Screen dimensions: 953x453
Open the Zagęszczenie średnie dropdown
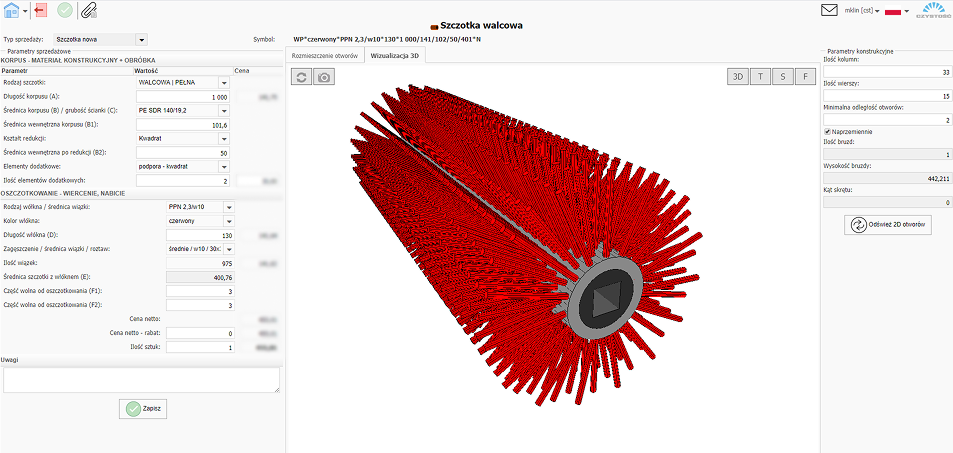click(229, 249)
